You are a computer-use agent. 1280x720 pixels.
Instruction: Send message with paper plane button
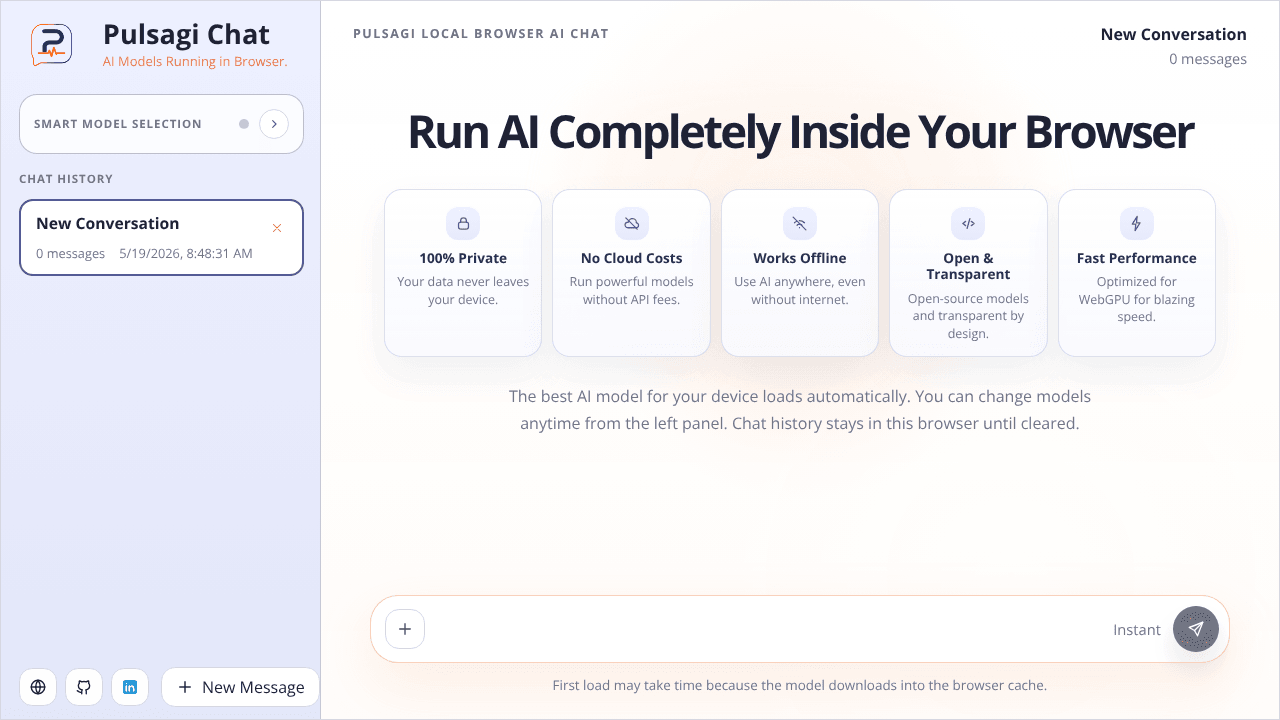(x=1196, y=629)
